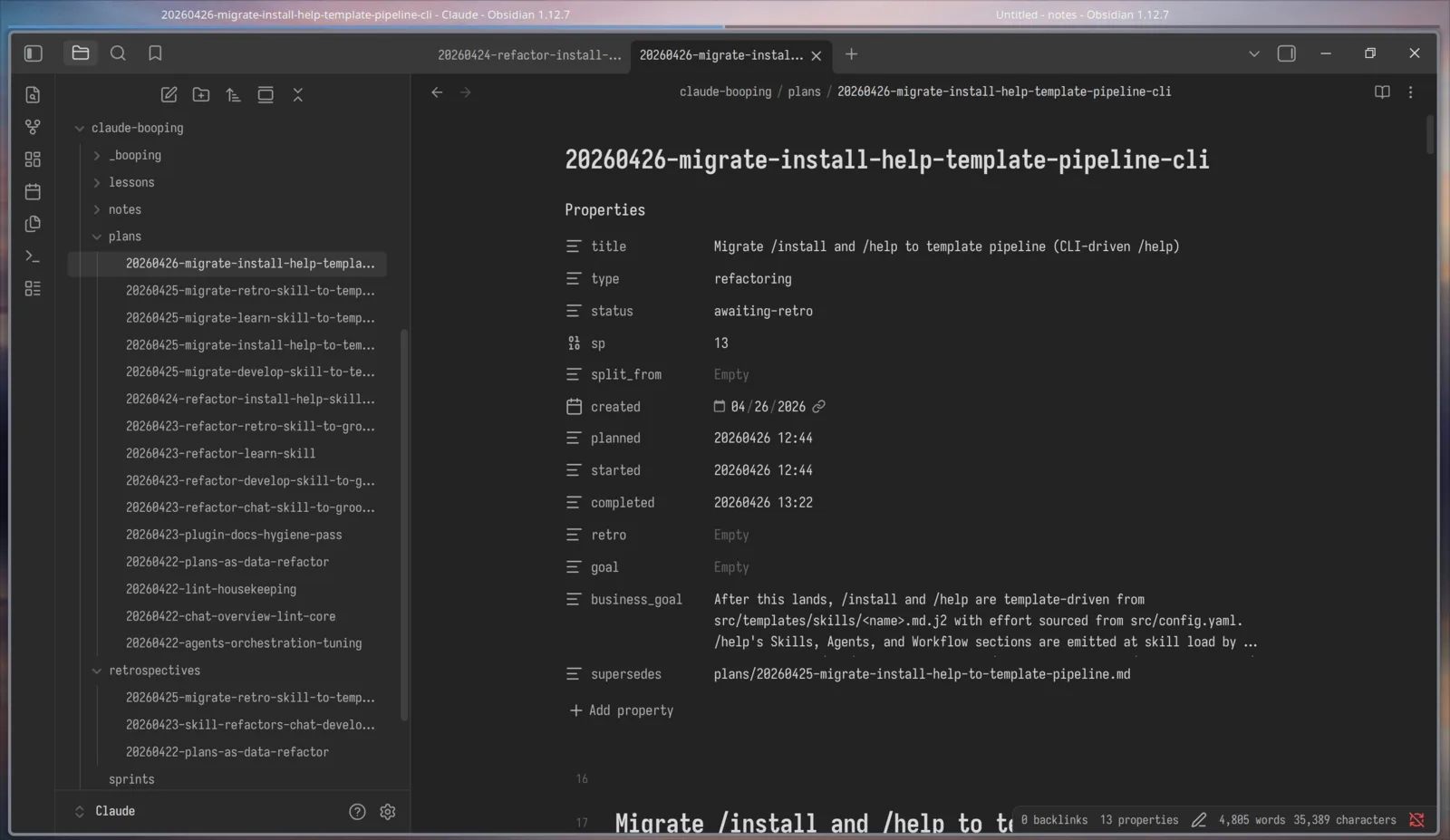Click auto-reveal current file icon
Viewport: 1450px width, 840px height.
click(266, 95)
